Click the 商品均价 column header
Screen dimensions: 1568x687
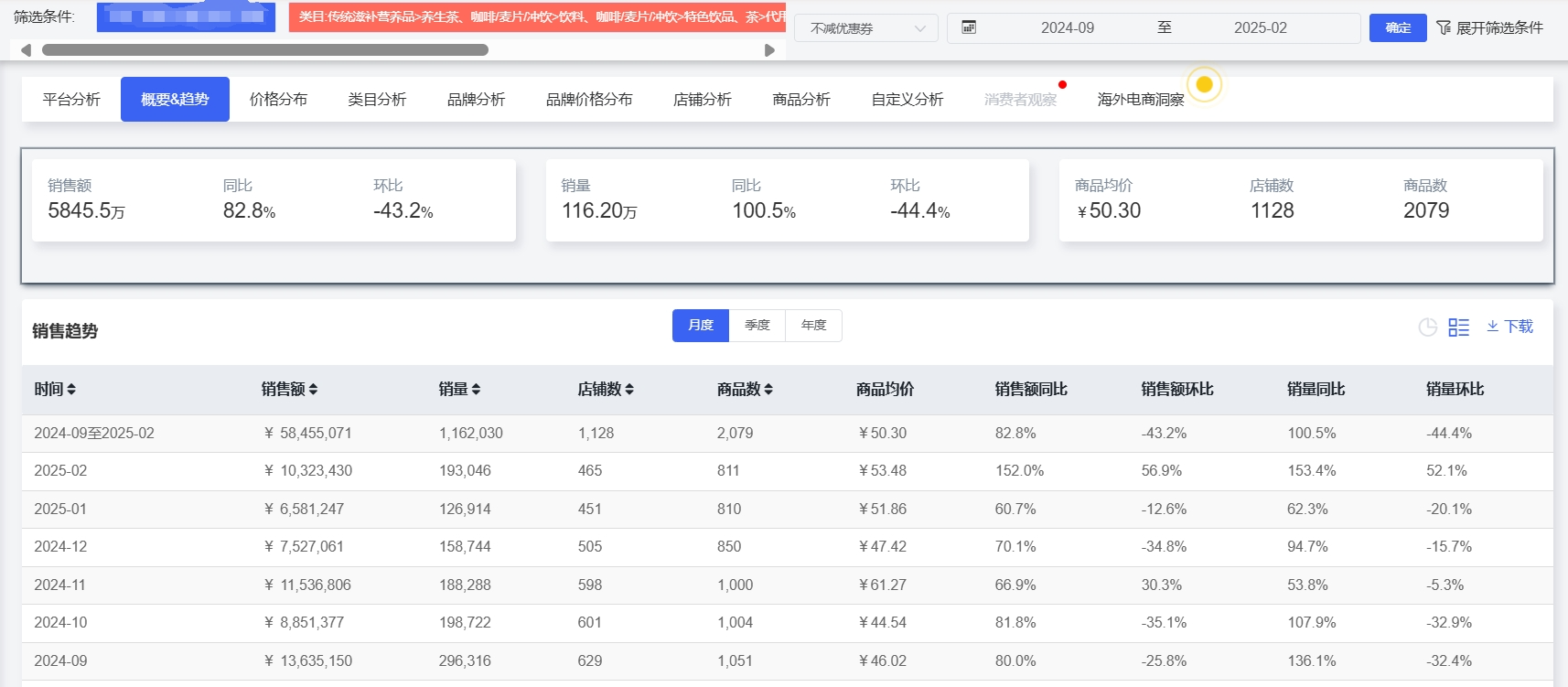885,390
